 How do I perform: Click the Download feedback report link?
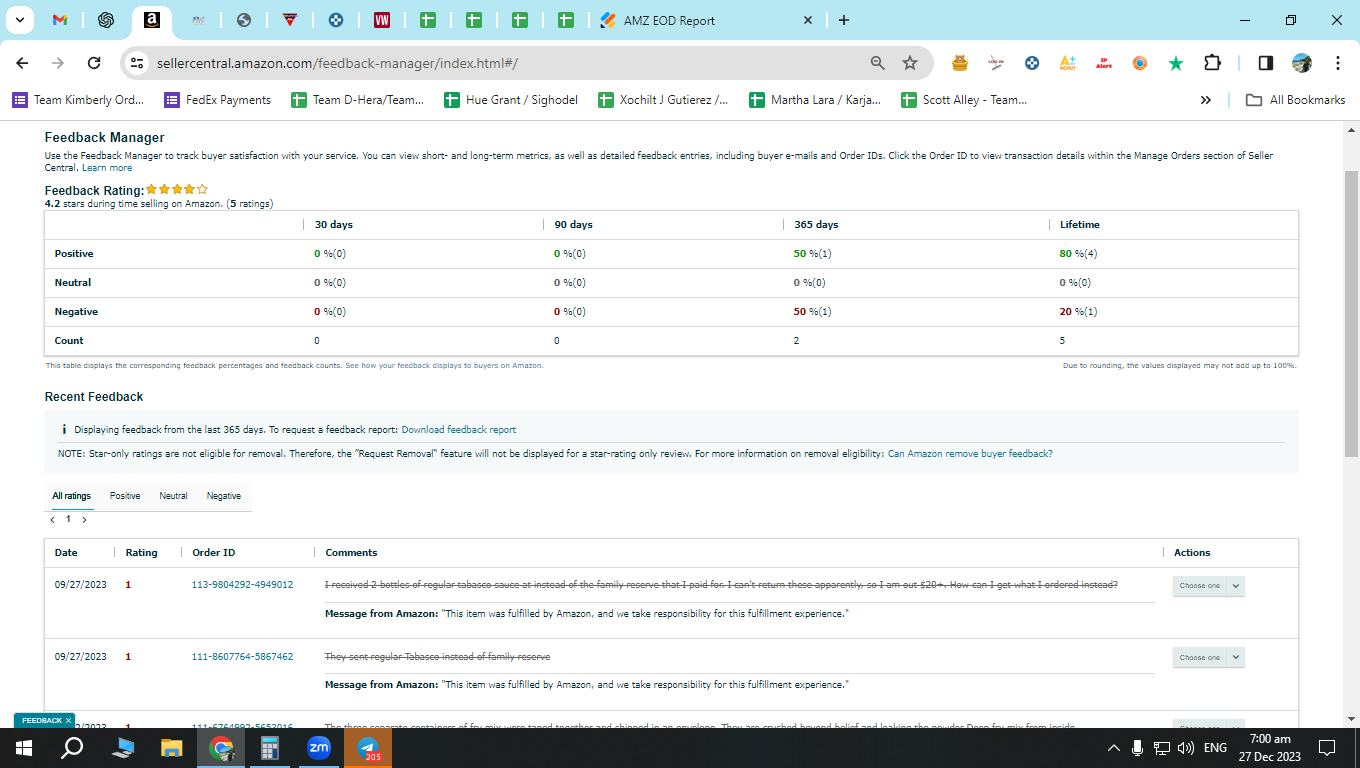coord(459,430)
